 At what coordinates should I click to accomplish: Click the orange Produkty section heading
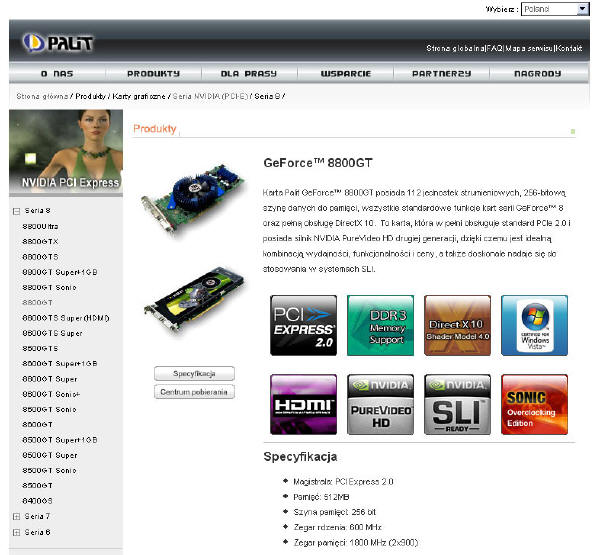click(x=155, y=129)
